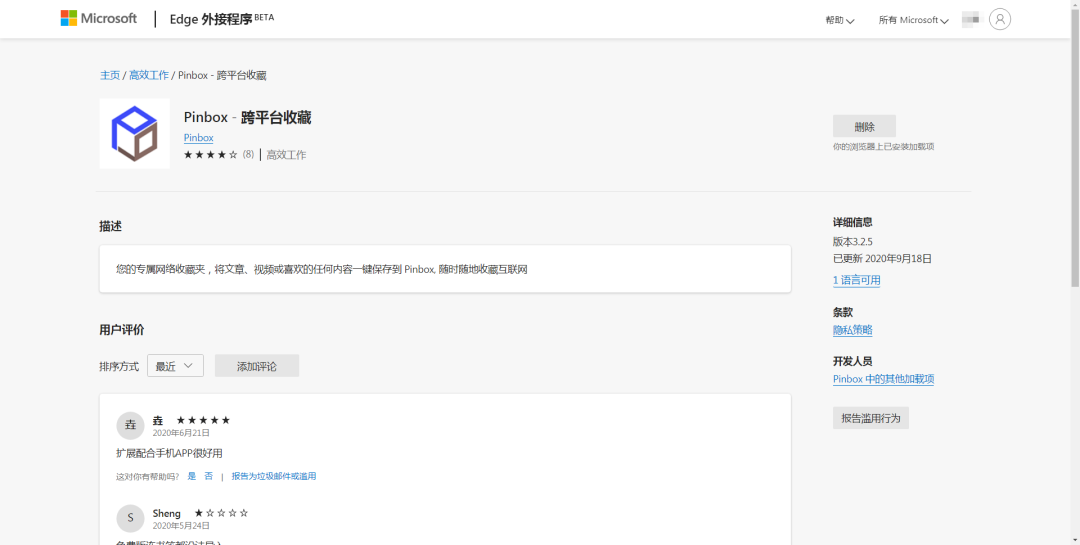
Task: Click the review count (8)
Action: point(248,154)
